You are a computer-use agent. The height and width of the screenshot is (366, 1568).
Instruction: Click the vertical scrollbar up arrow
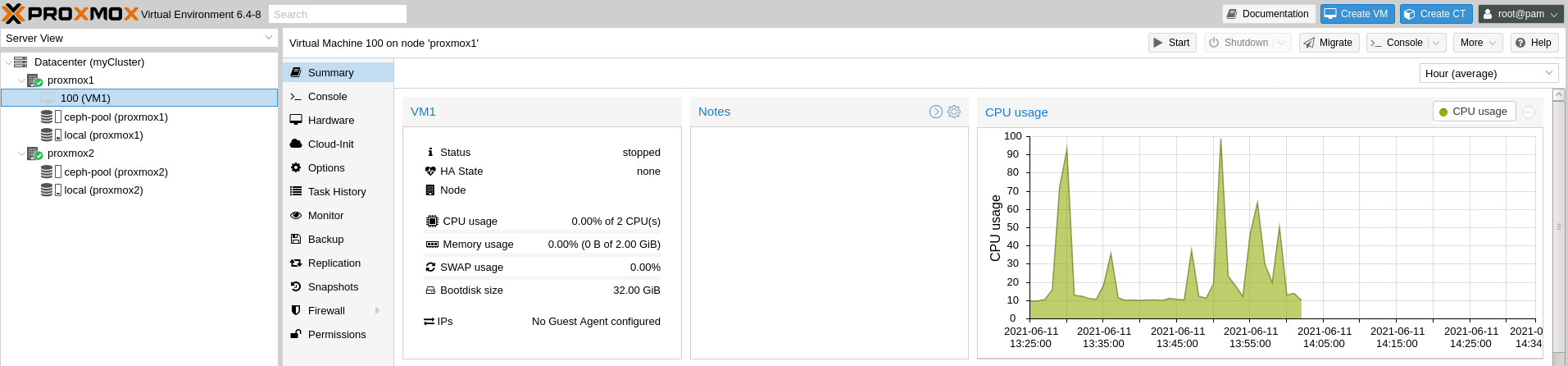(x=1559, y=95)
